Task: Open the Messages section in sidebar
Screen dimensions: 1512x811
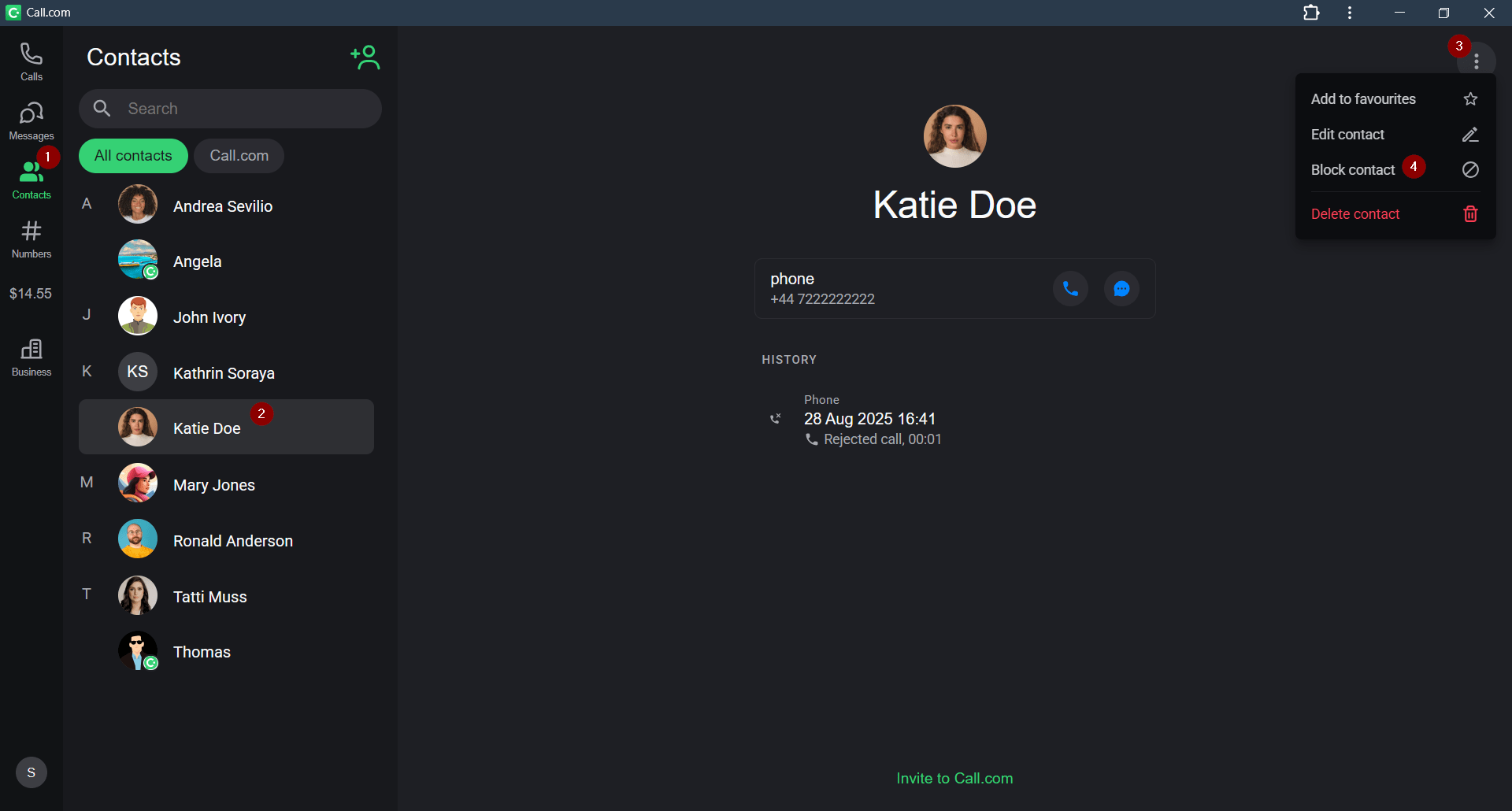Action: pos(31,120)
